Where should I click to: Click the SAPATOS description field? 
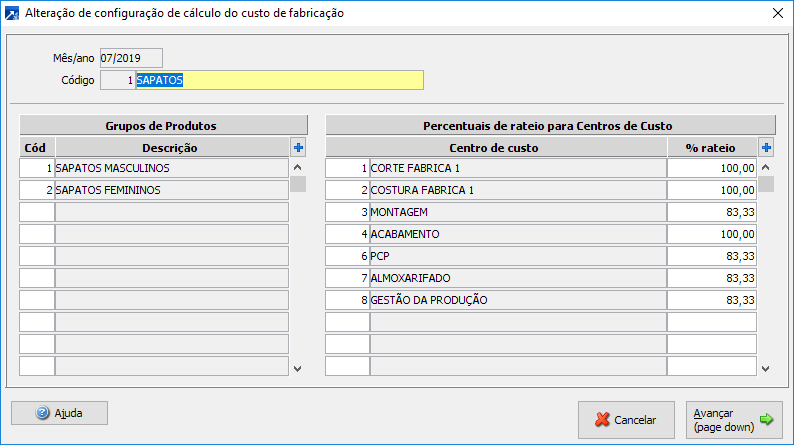(279, 80)
